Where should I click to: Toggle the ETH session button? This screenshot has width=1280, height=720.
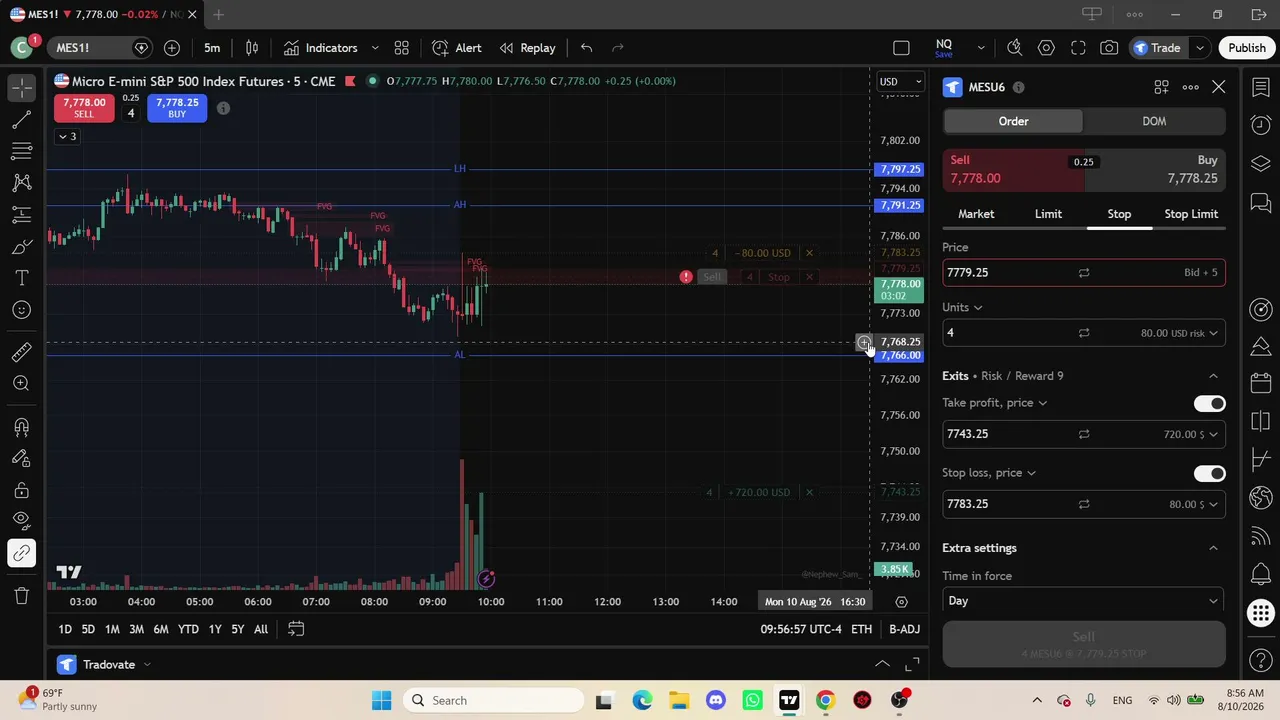[861, 629]
